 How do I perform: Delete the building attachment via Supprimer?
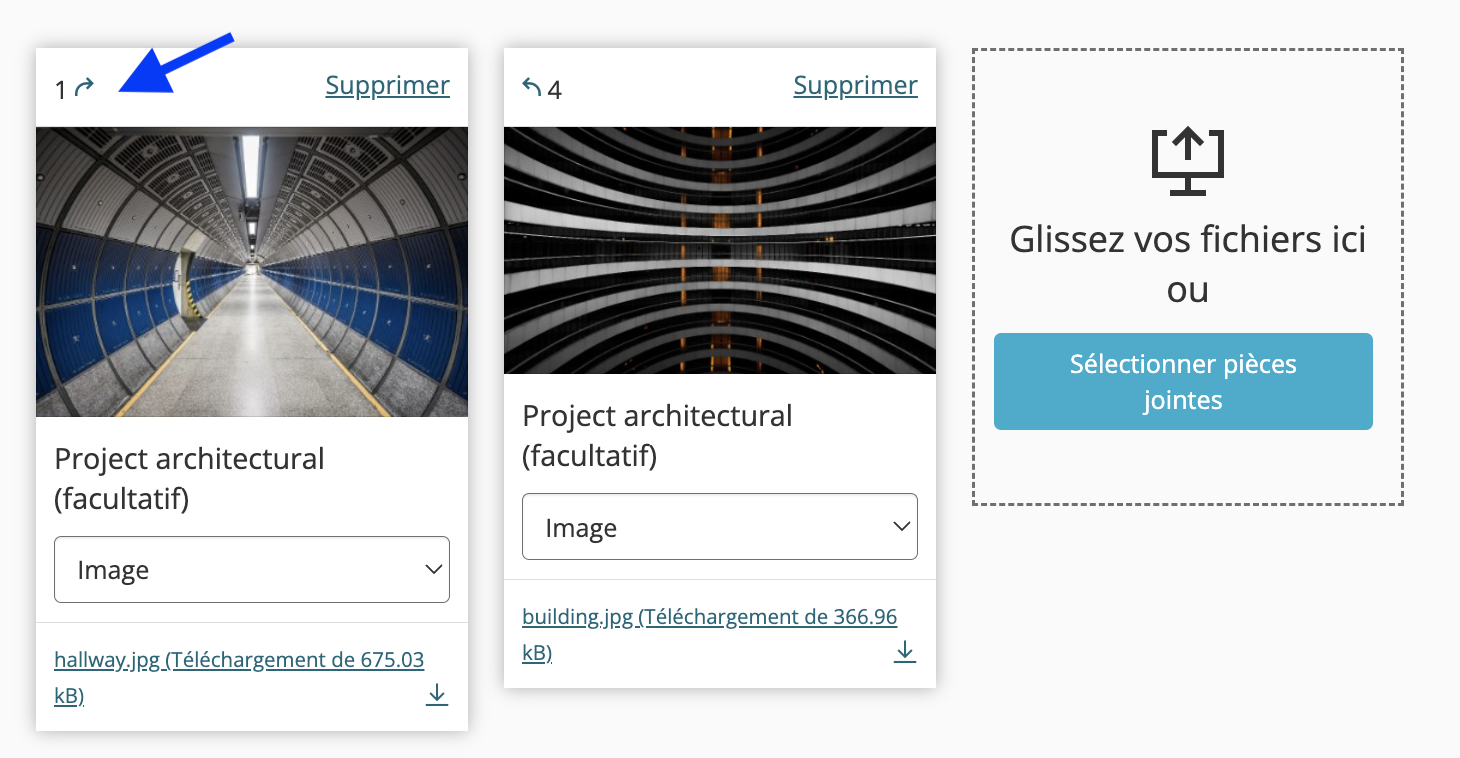pyautogui.click(x=856, y=86)
